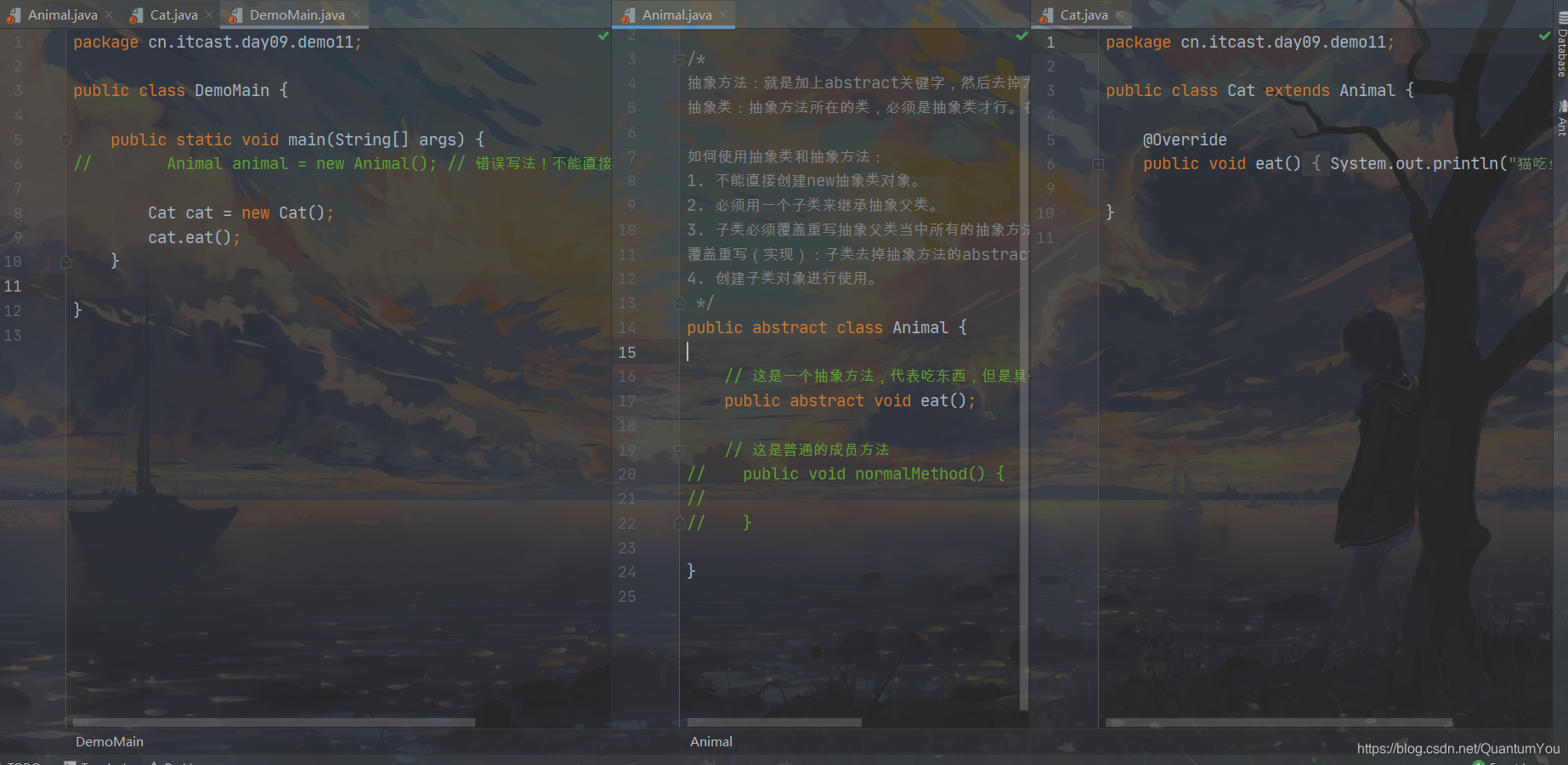Click fold end marker at DemoMain line 10
Viewport: 1568px width, 765px height.
(x=65, y=262)
